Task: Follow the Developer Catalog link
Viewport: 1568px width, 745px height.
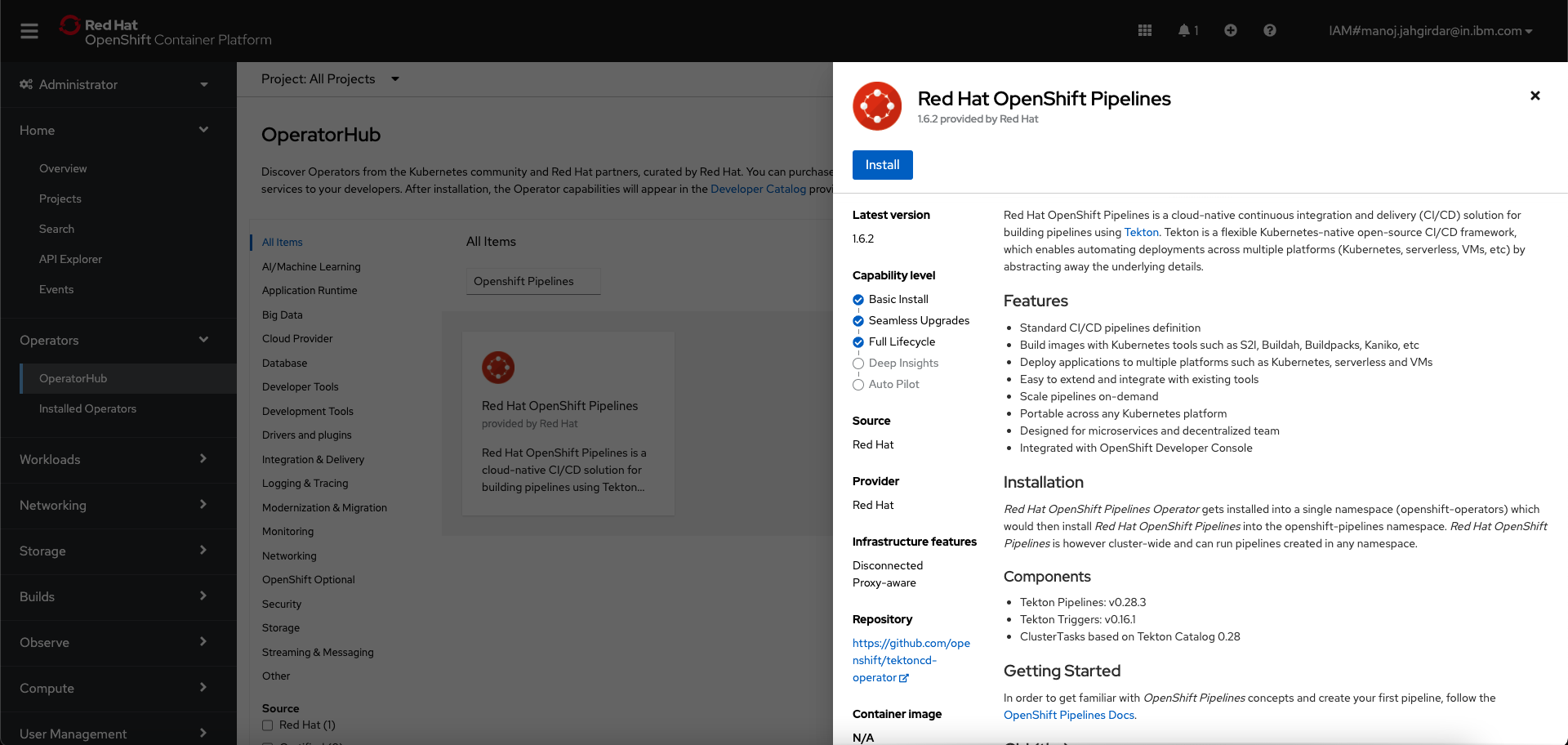Action: pyautogui.click(x=758, y=189)
